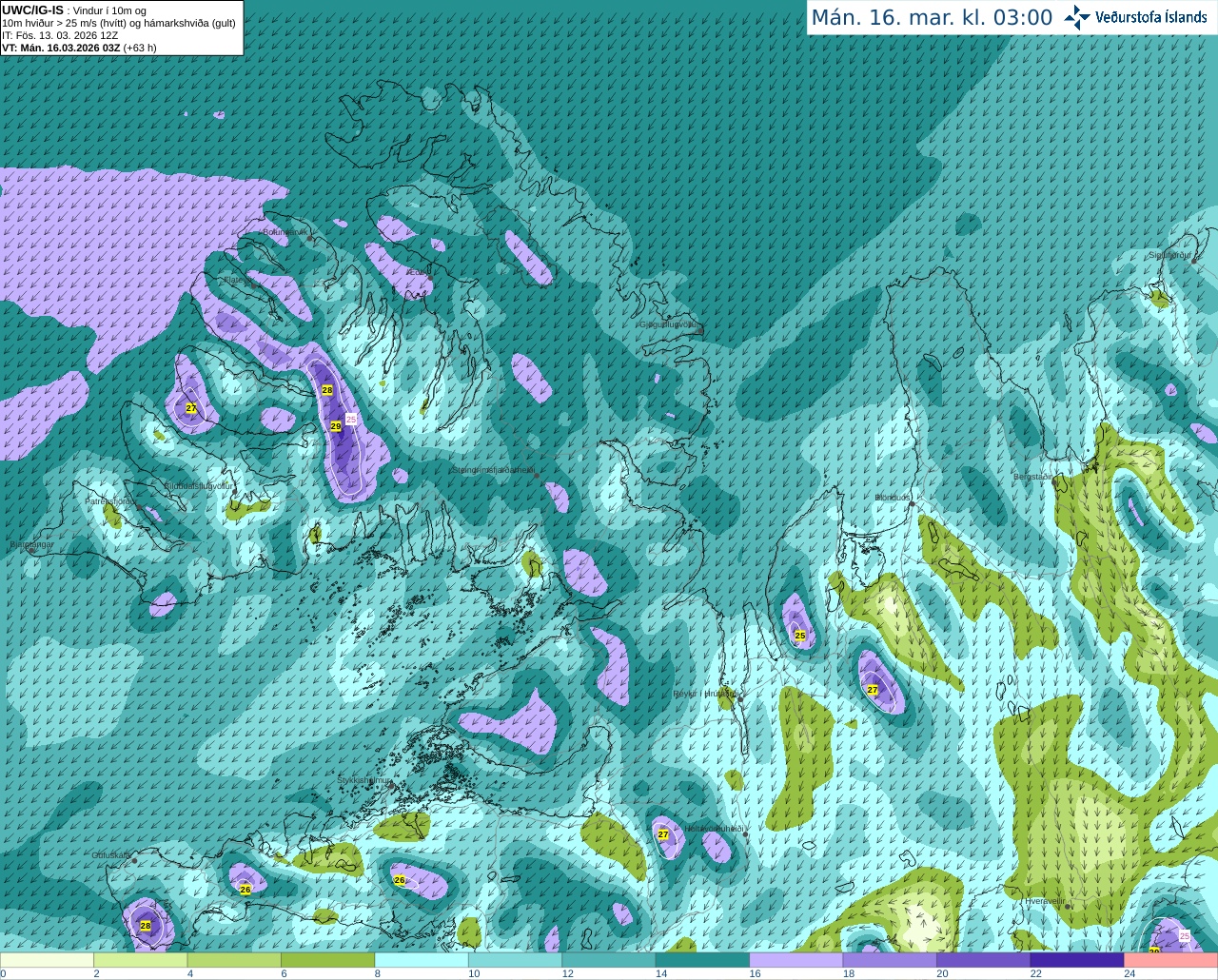Click the yellow 28 gust marker south of Gufuskálar
1218x980 pixels.
(146, 925)
